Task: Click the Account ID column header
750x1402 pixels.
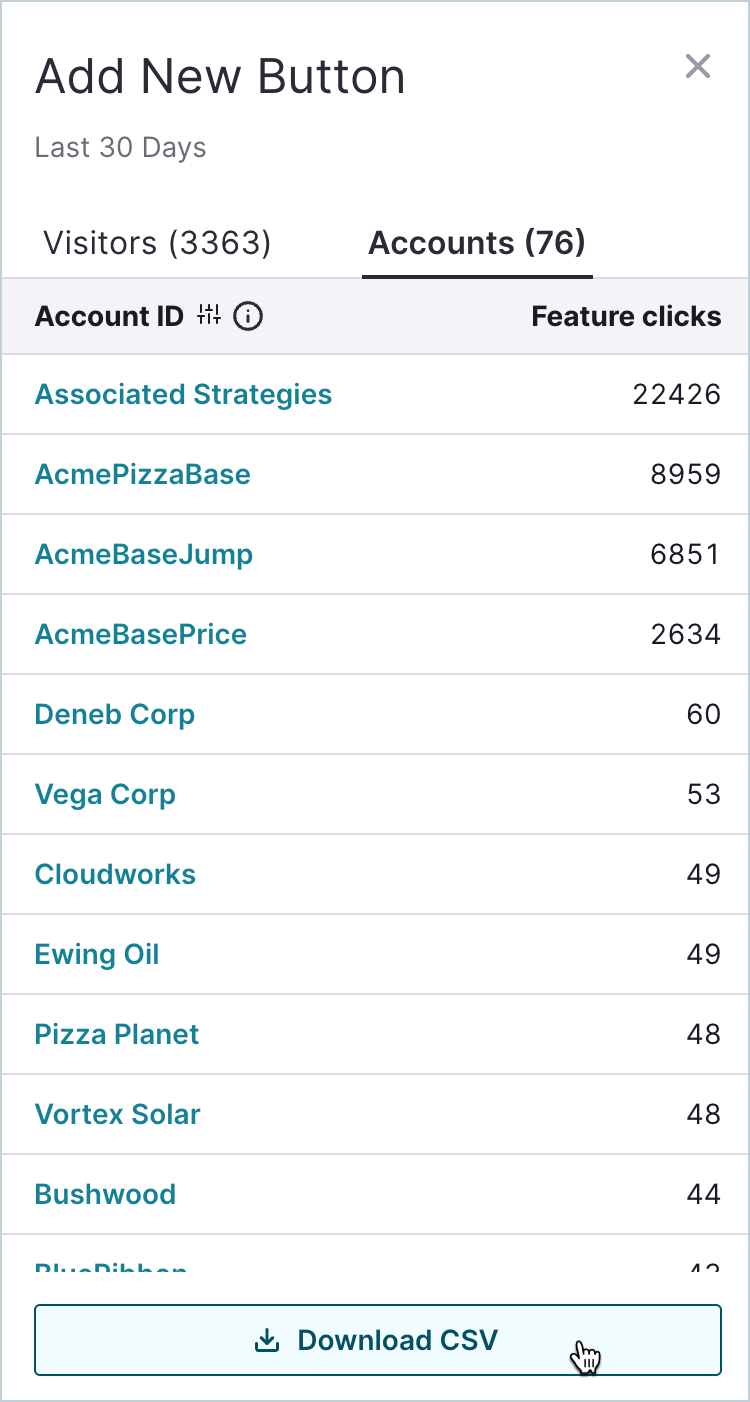Action: pyautogui.click(x=109, y=317)
